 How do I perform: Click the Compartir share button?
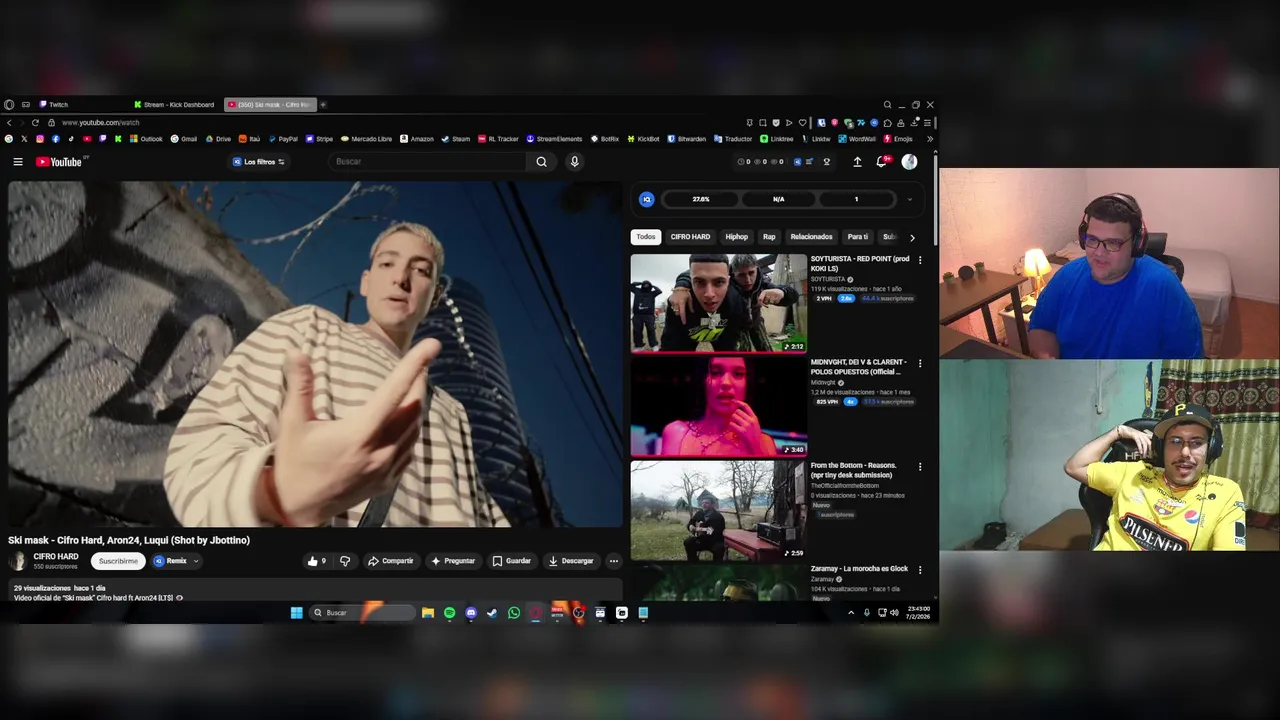coord(390,561)
